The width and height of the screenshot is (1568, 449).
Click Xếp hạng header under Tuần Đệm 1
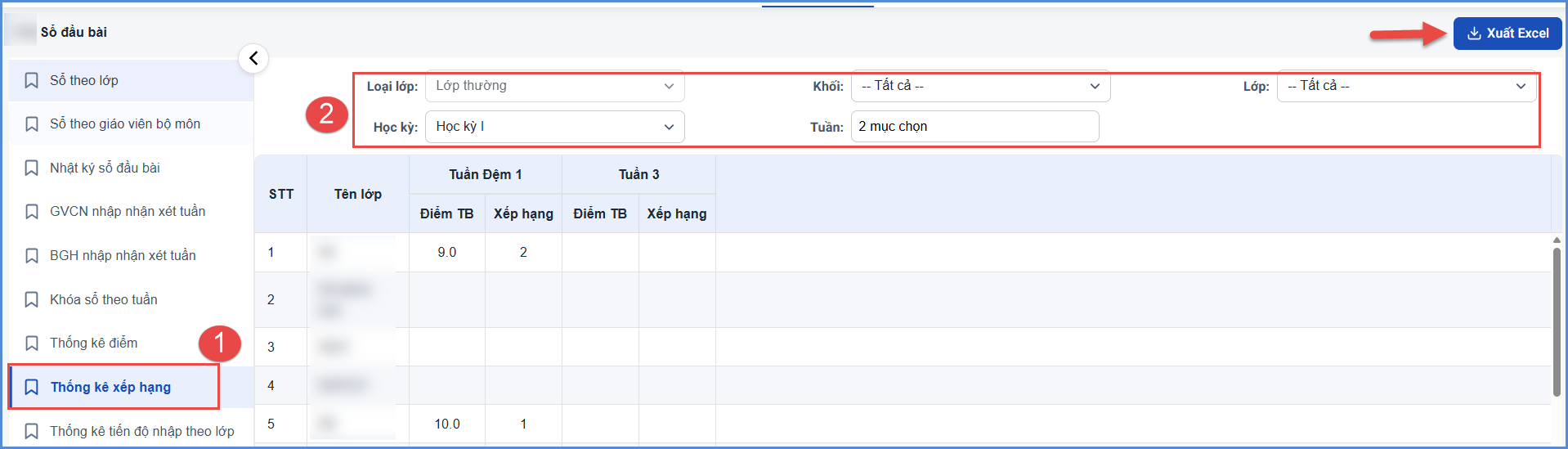523,213
